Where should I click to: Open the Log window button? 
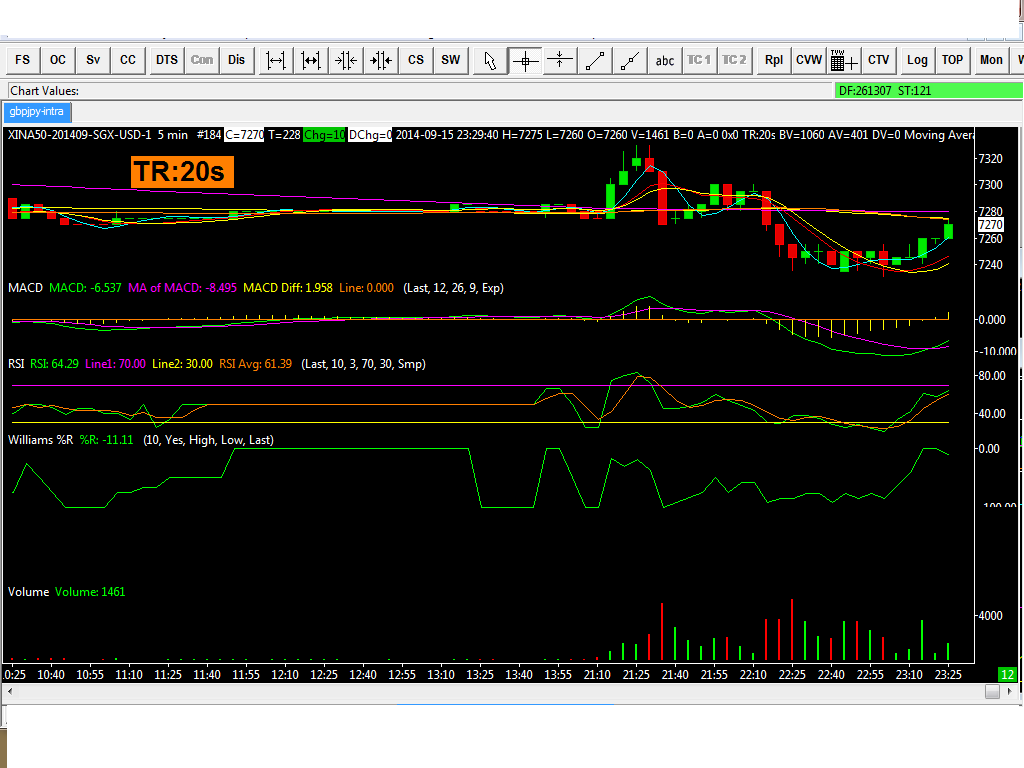click(x=918, y=60)
